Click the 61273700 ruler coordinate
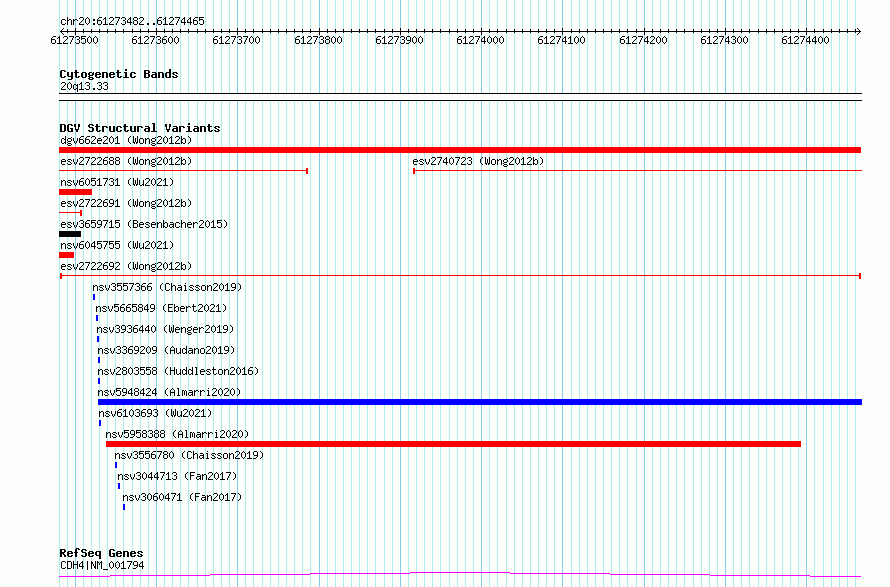The image size is (890, 587). click(x=237, y=40)
